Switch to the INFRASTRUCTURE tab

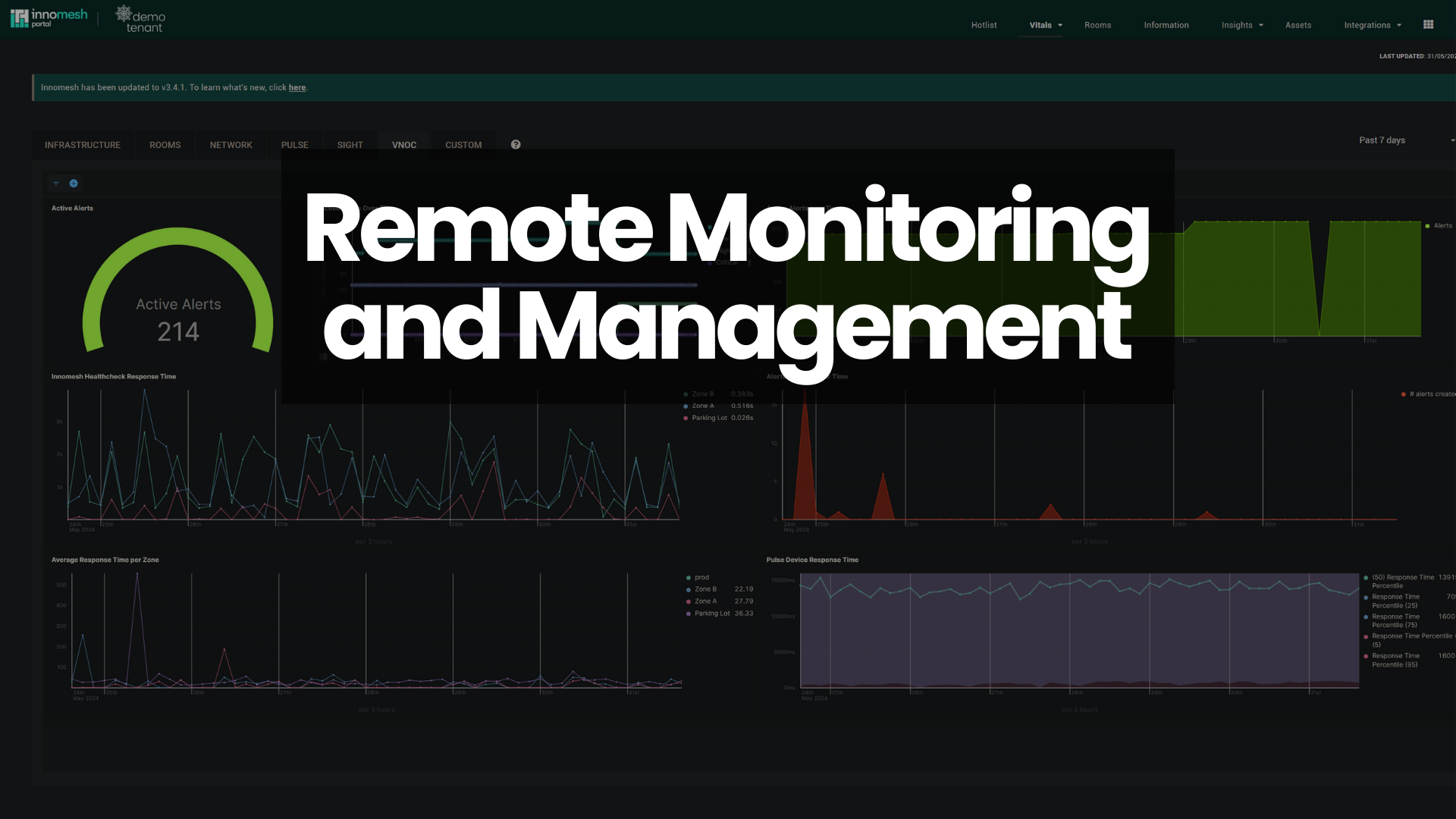click(82, 145)
